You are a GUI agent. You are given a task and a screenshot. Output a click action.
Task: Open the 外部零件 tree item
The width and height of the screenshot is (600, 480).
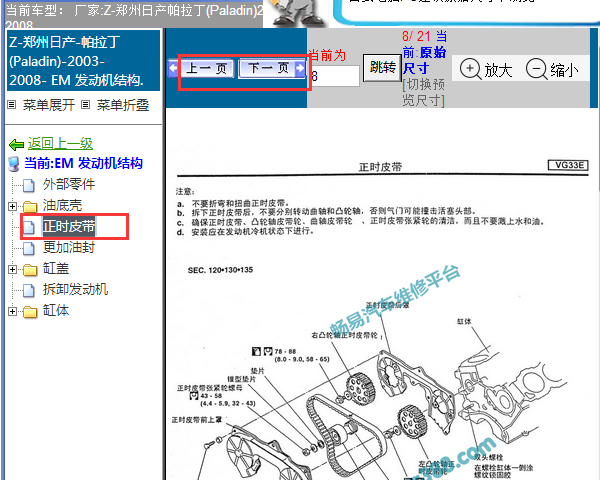pyautogui.click(x=68, y=184)
